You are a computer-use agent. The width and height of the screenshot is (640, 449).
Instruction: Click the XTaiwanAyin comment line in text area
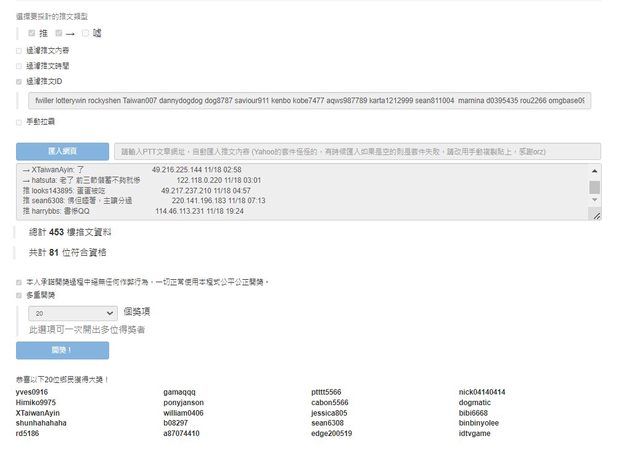tap(100, 170)
